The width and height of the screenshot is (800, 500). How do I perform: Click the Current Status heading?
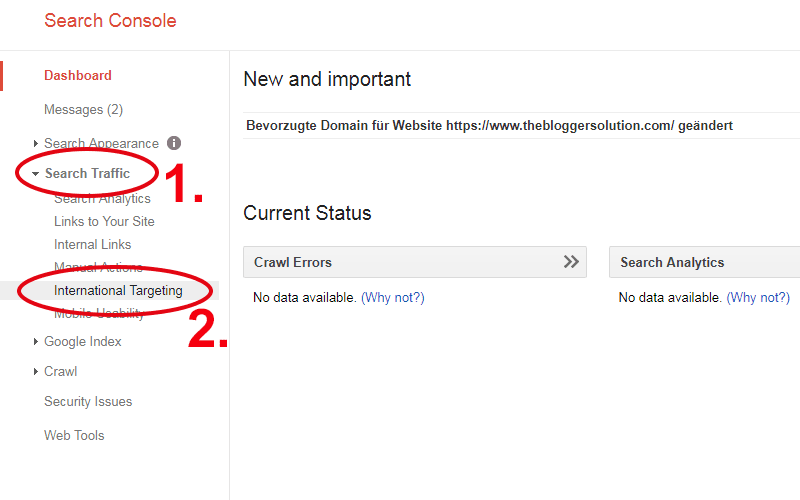[x=307, y=213]
